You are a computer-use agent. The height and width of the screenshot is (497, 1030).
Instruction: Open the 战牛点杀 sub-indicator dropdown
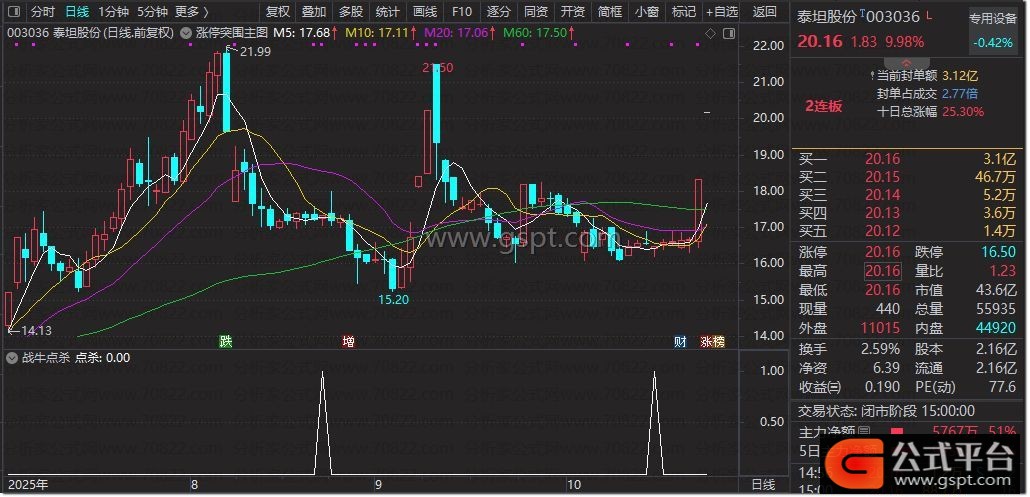[x=12, y=357]
